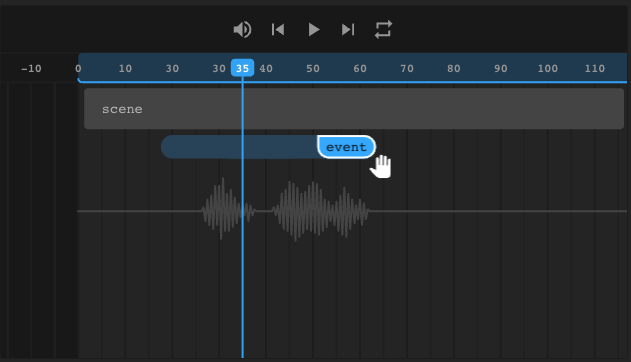The image size is (631, 362).
Task: Select the playhead marker labeled 35
Action: (242, 68)
